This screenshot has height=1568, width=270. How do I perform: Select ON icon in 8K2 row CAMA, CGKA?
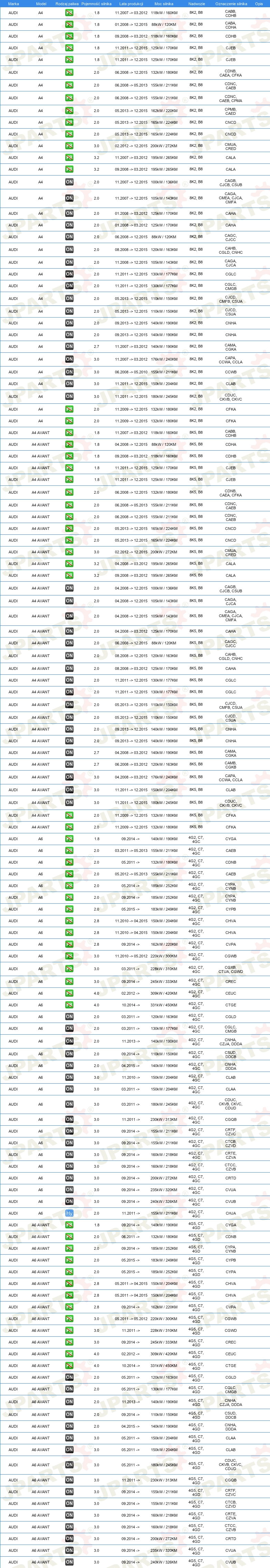pyautogui.click(x=69, y=346)
